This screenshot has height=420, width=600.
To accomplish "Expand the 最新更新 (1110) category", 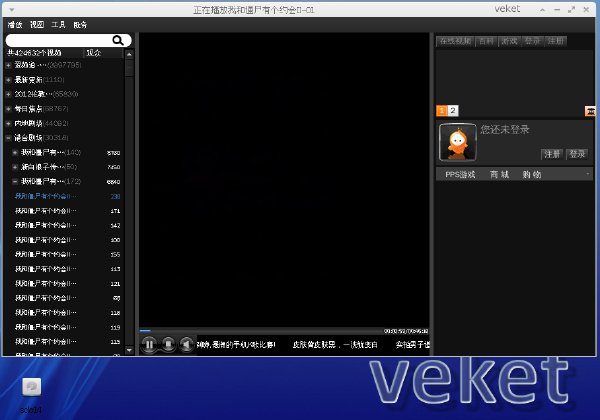I will (8, 80).
